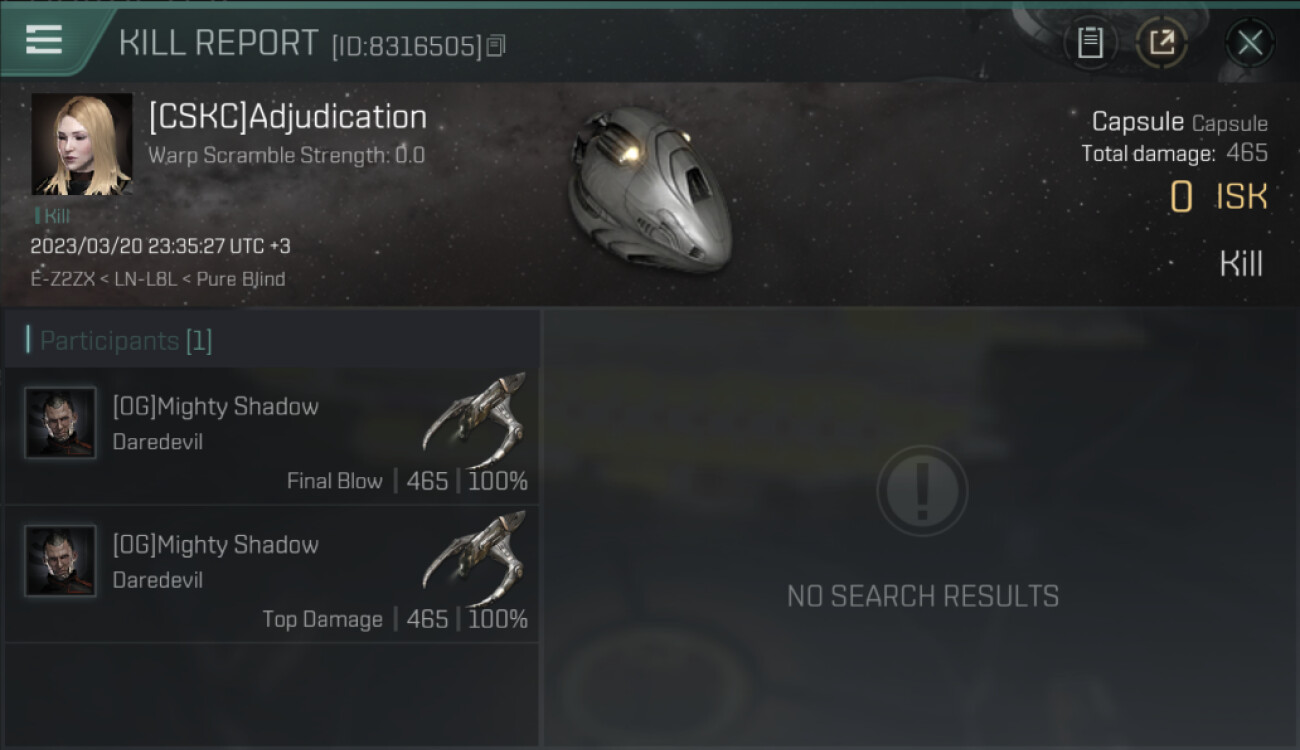Open Adjudication's blonde character portrait
The image size is (1300, 750).
(x=81, y=144)
